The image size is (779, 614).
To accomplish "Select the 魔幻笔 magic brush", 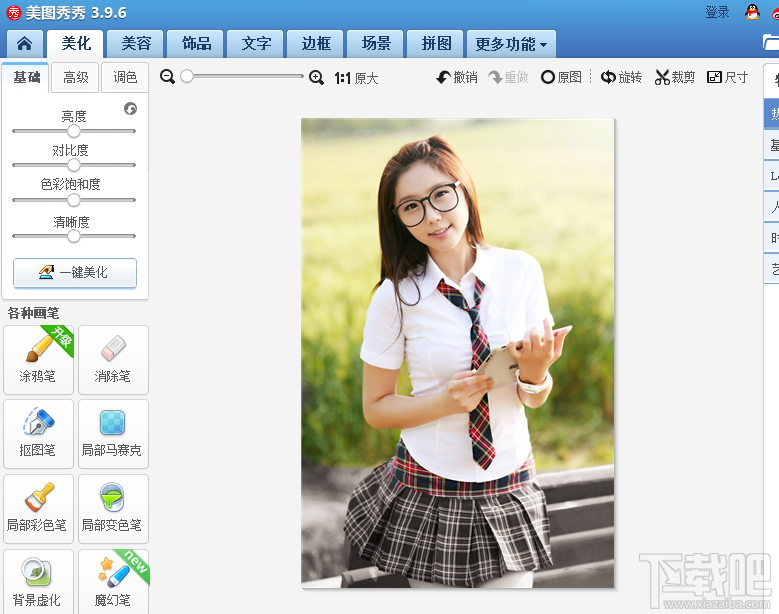I will [x=113, y=582].
